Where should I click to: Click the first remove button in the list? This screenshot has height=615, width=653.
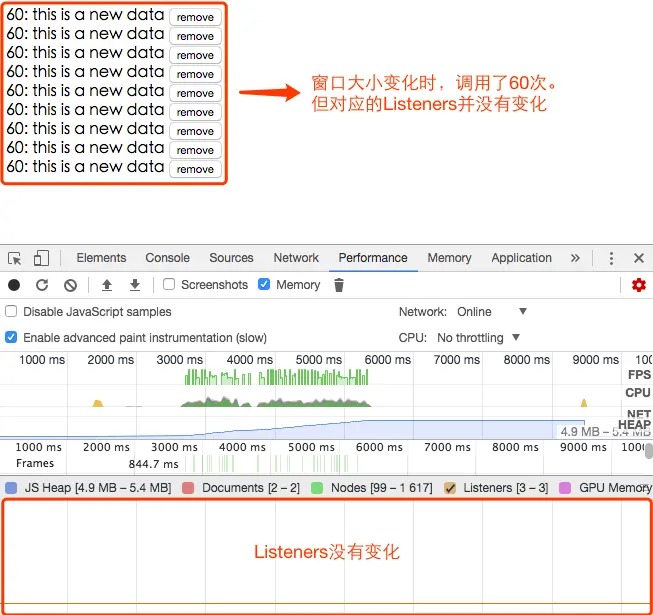tap(195, 17)
